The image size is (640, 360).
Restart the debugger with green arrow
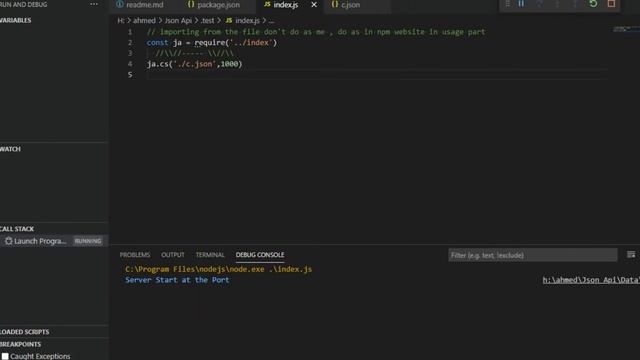[x=593, y=4]
